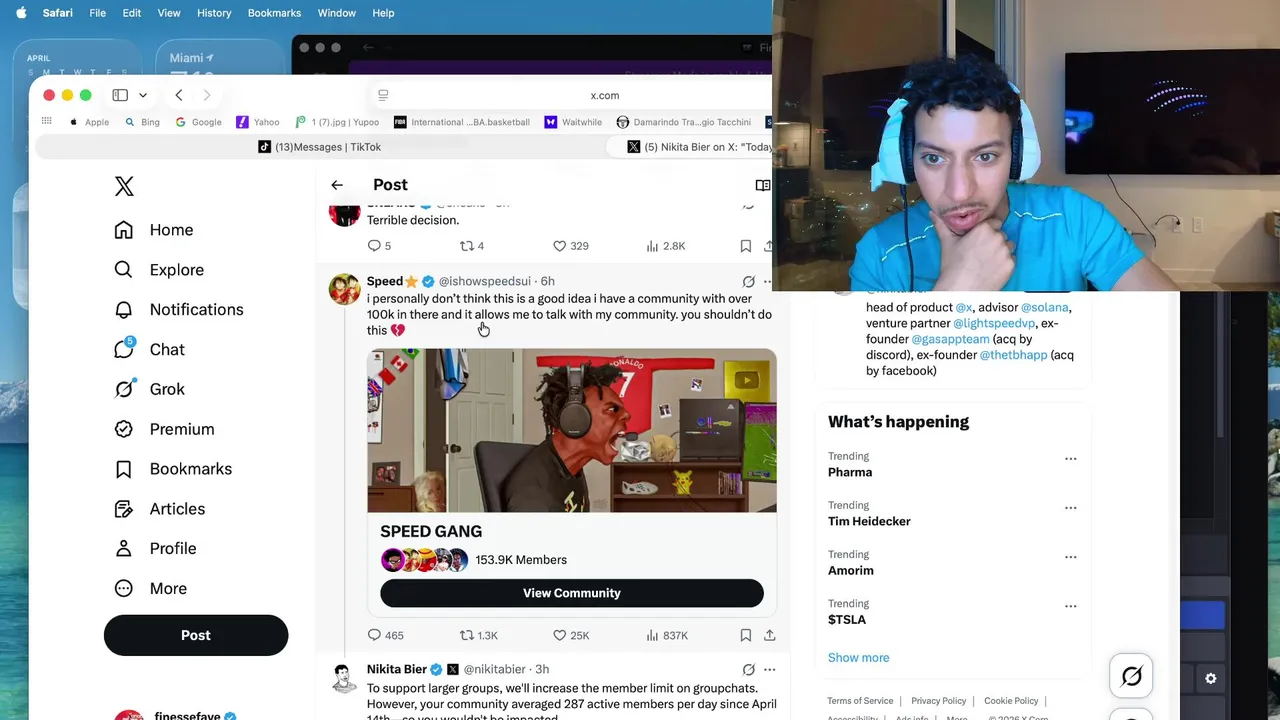Open Premium in sidebar
1280x720 pixels.
[x=165, y=429]
